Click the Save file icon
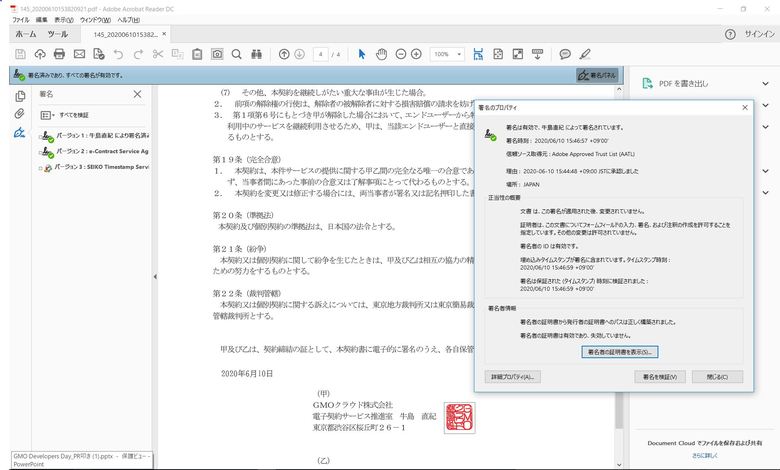 [x=20, y=54]
